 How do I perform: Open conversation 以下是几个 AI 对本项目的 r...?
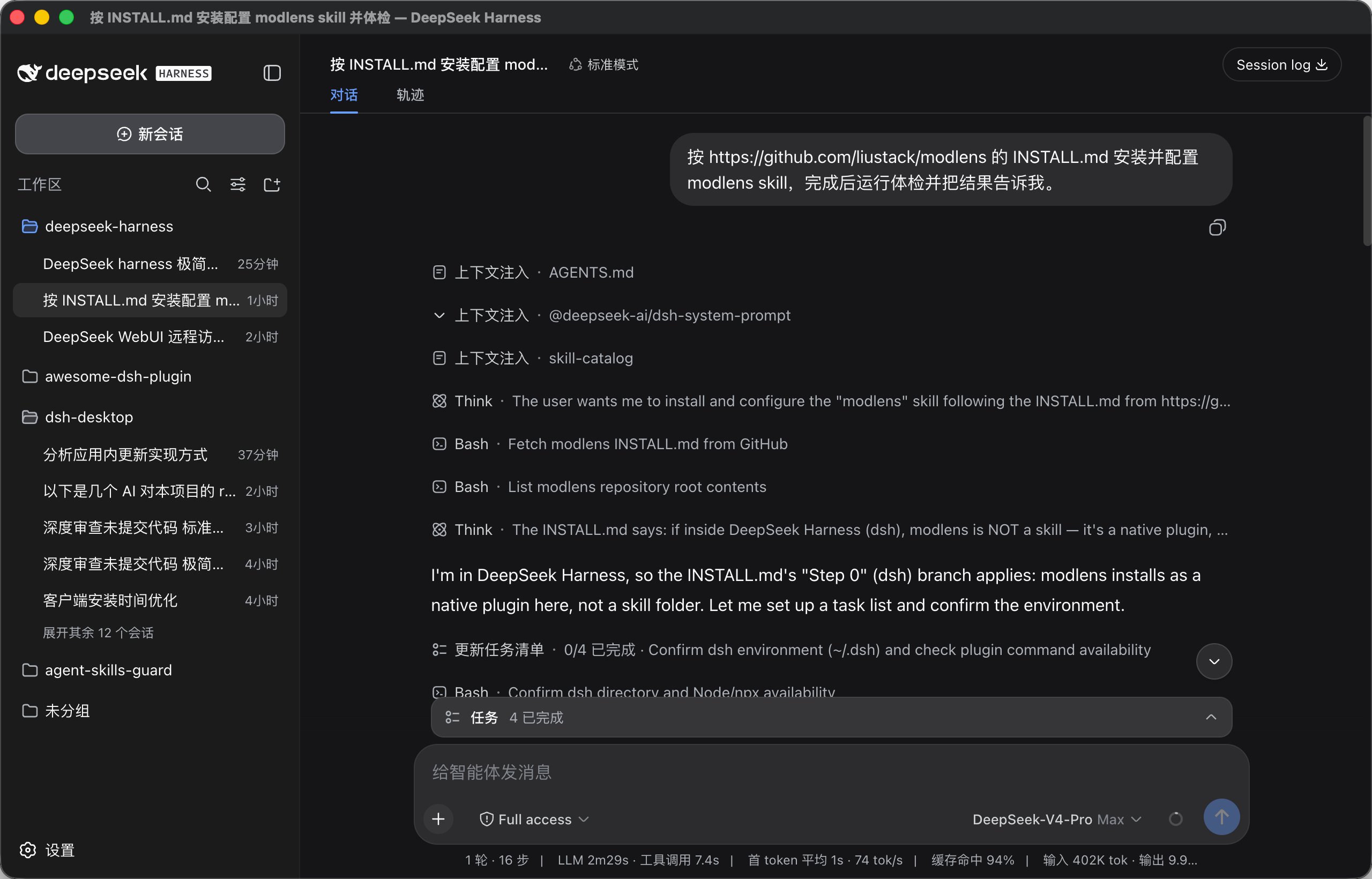point(150,491)
